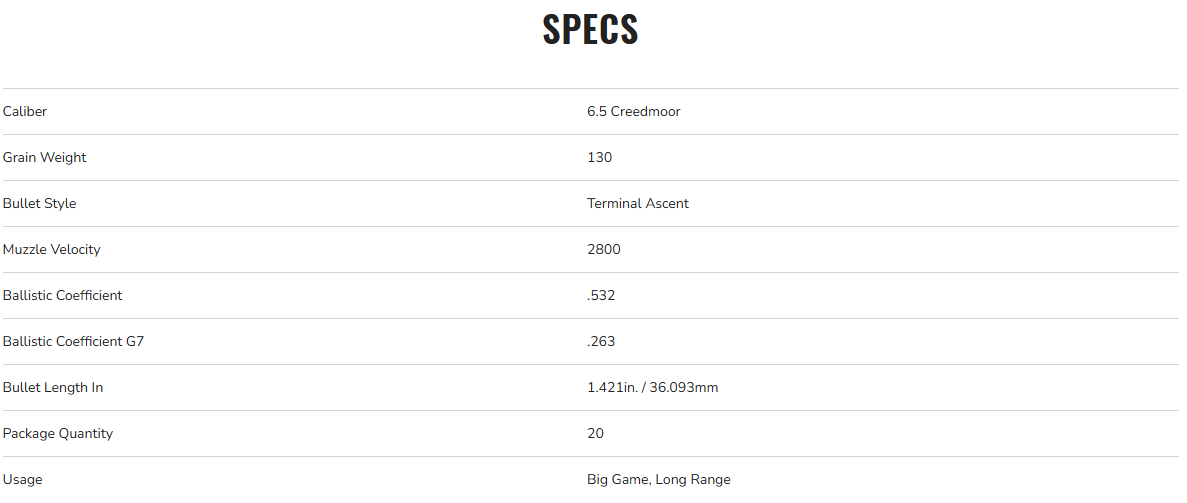Click the G7 coefficient value .263
Viewport: 1187px width, 503px height.
click(x=600, y=342)
